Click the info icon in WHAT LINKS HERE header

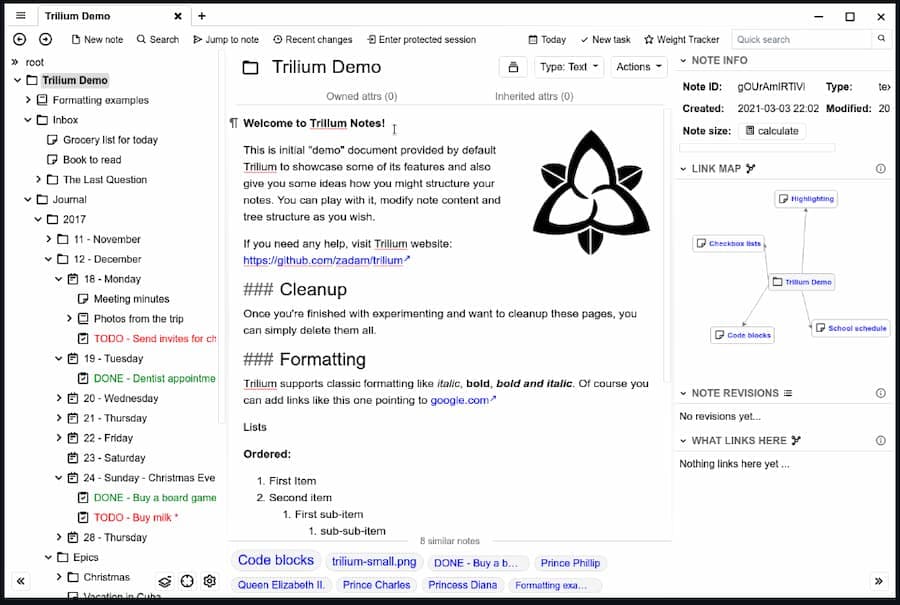[x=880, y=441]
